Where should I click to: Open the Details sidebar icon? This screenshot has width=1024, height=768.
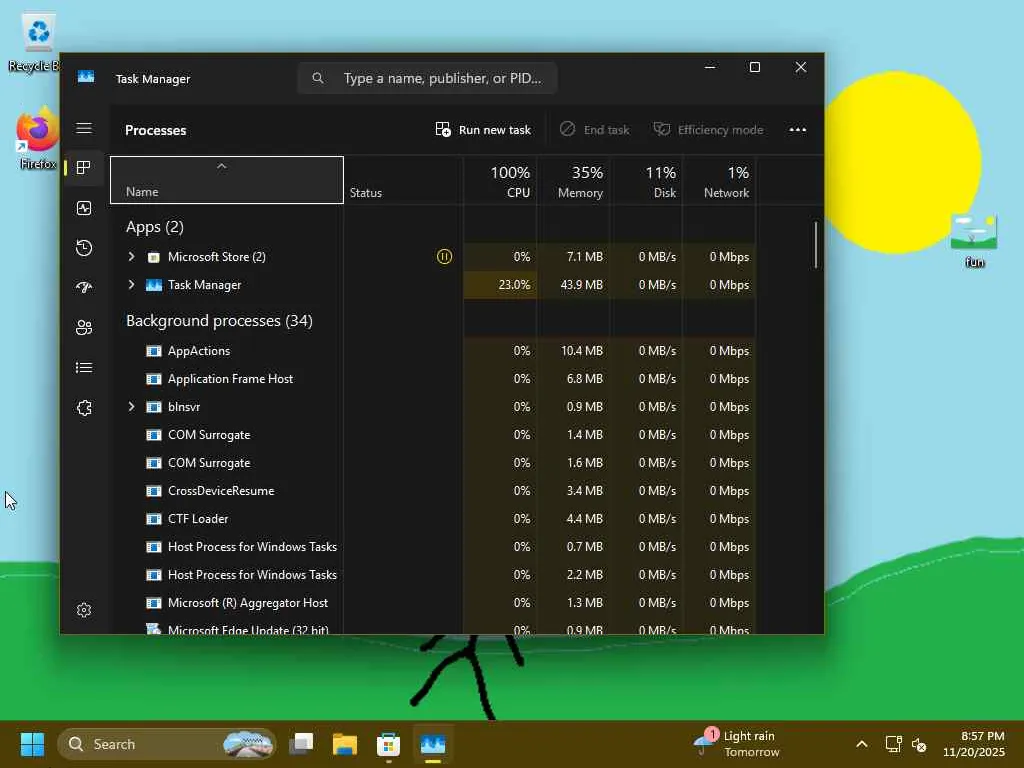84,368
